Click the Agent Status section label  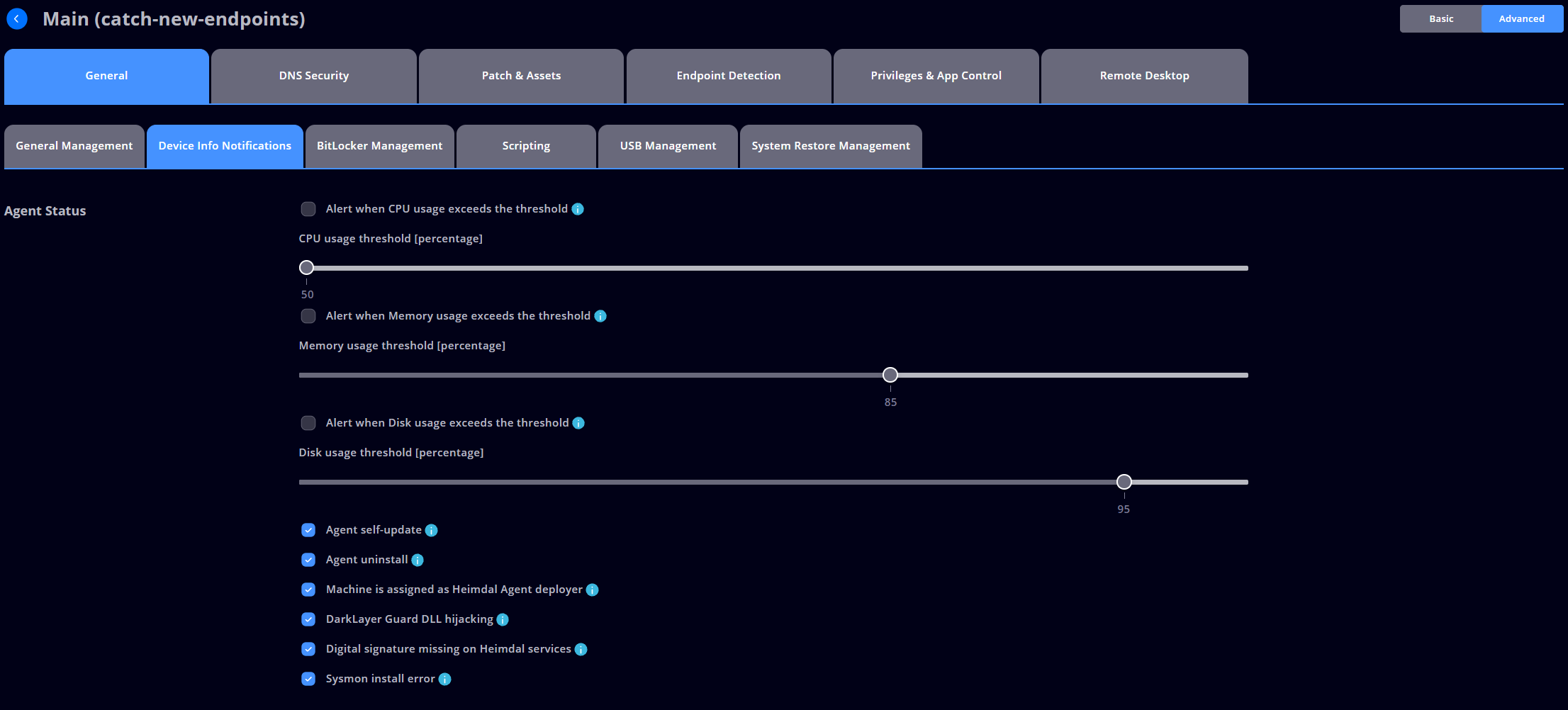tap(45, 211)
